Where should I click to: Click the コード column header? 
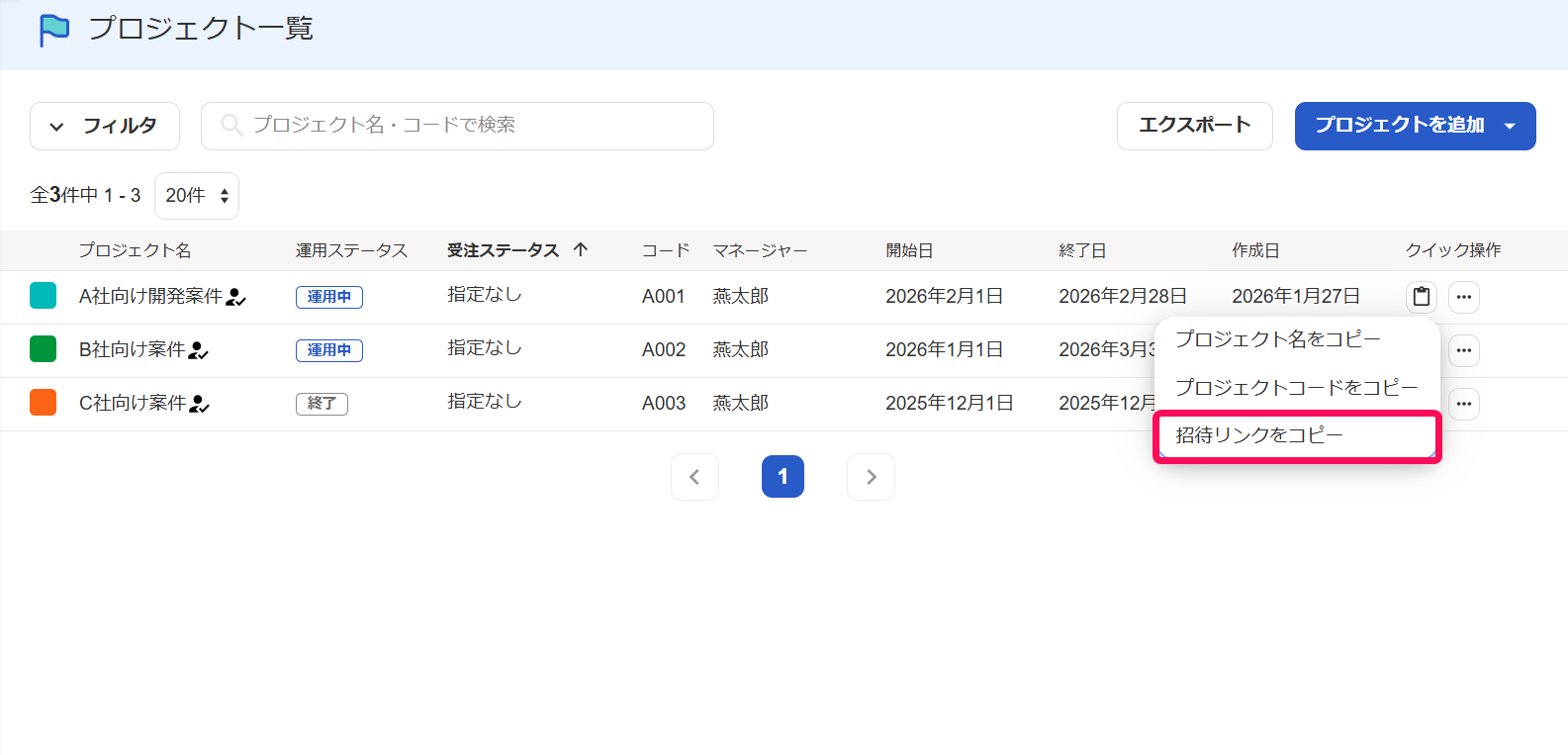666,250
